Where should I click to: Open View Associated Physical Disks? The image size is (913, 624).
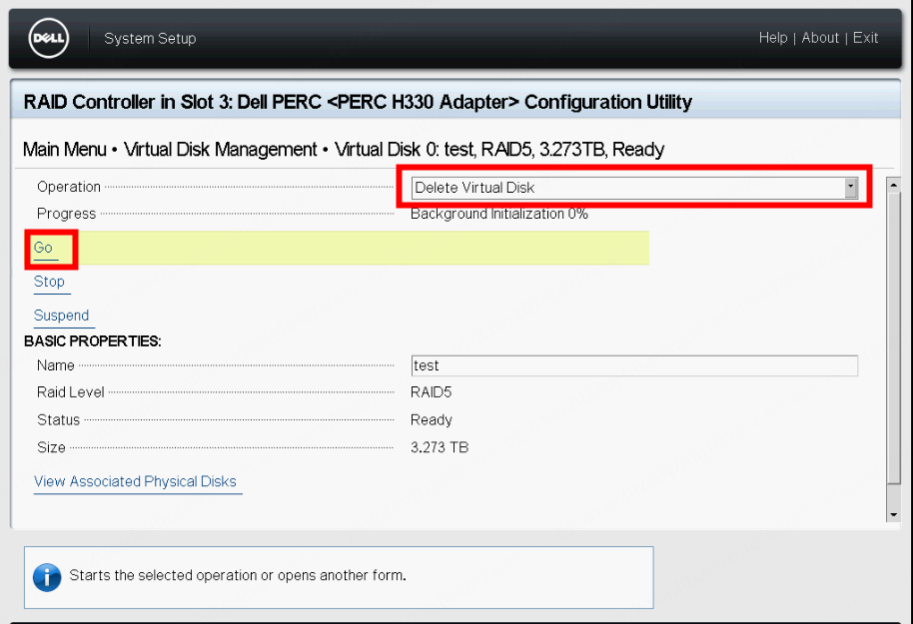point(135,481)
